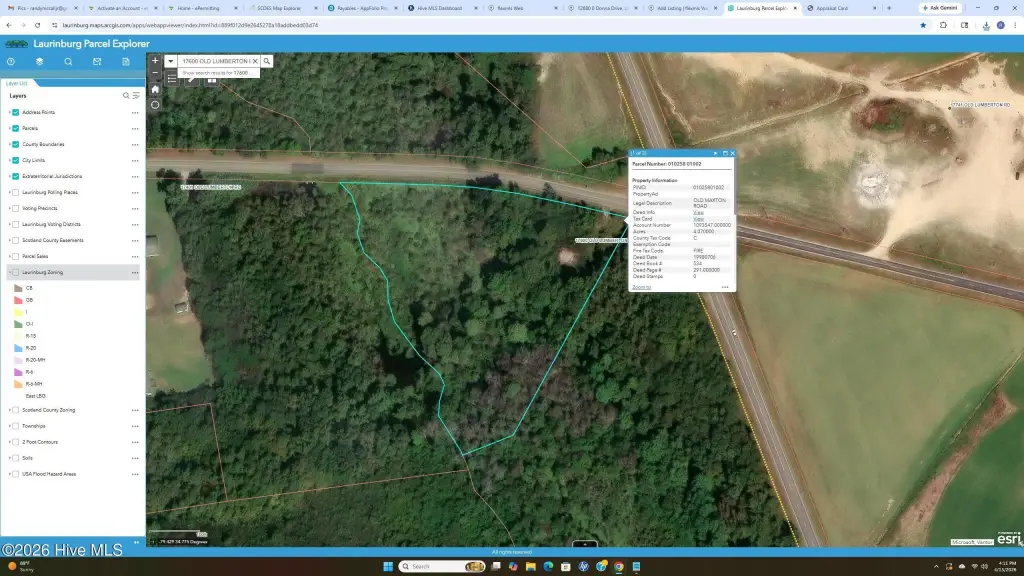Turn on USA Flood Hazard Areas layer
The height and width of the screenshot is (576, 1024).
pyautogui.click(x=16, y=474)
